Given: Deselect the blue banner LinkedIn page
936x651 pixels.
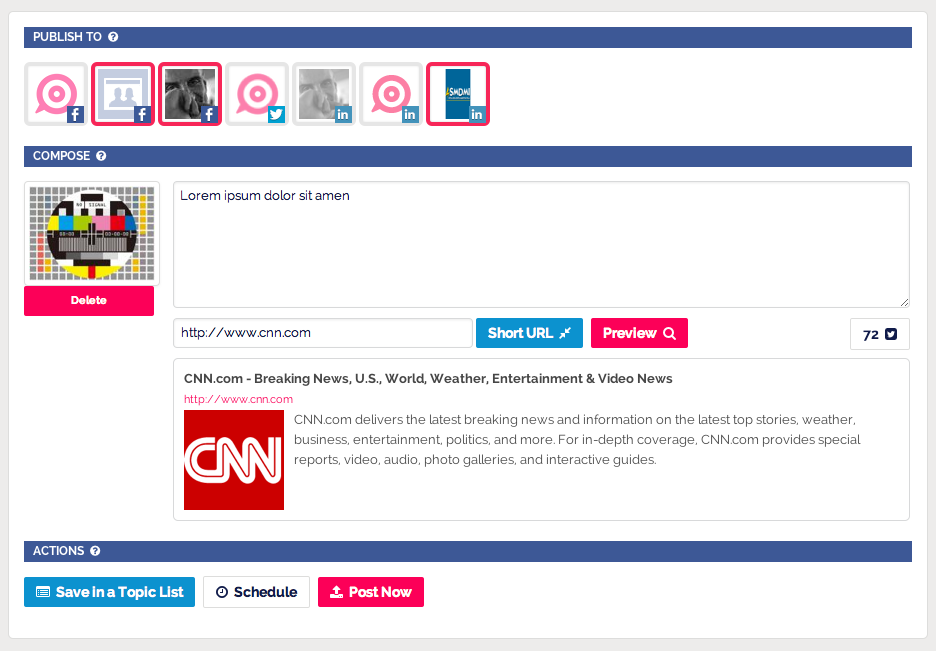Looking at the screenshot, I should [458, 94].
